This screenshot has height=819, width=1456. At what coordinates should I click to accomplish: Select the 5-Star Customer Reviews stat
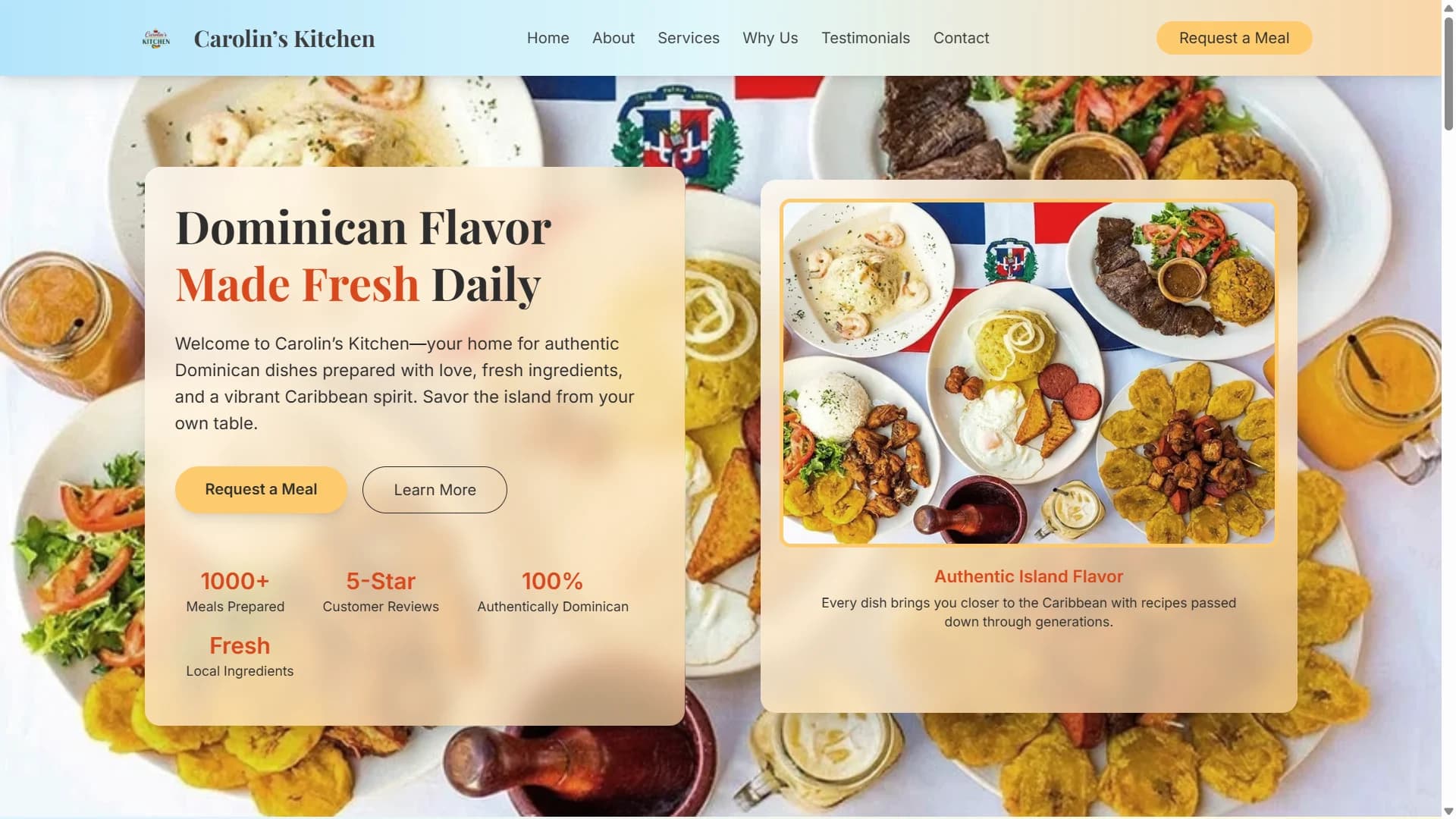[x=381, y=591]
